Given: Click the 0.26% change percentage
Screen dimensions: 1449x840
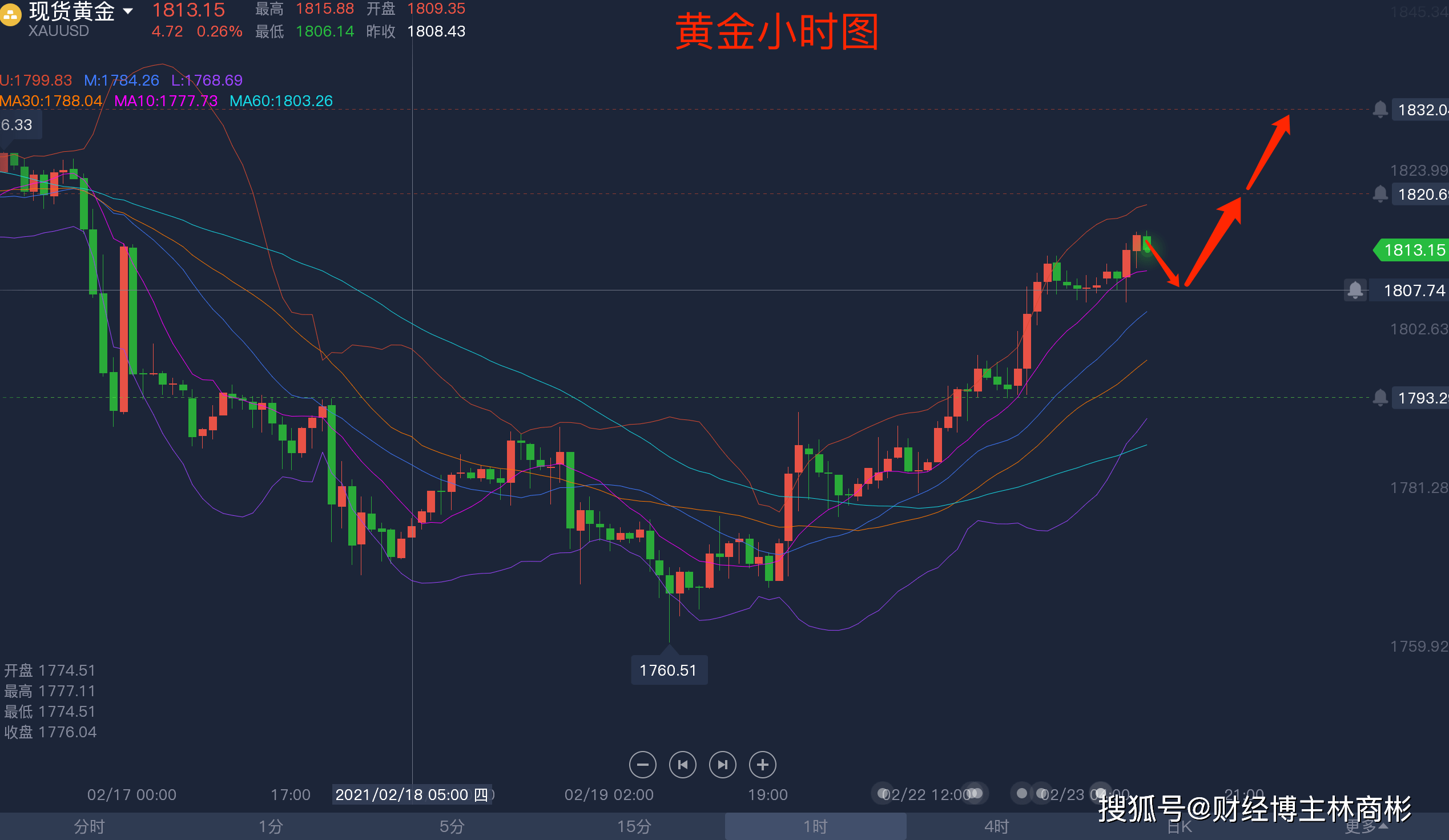Looking at the screenshot, I should (x=219, y=31).
